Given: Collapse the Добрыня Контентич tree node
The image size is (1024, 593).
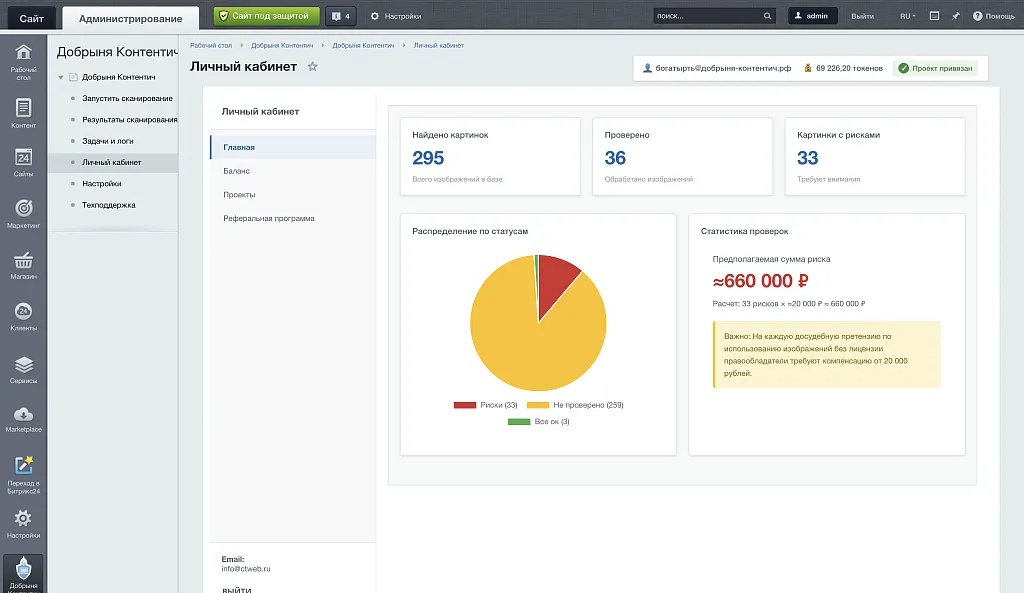Looking at the screenshot, I should (x=61, y=77).
